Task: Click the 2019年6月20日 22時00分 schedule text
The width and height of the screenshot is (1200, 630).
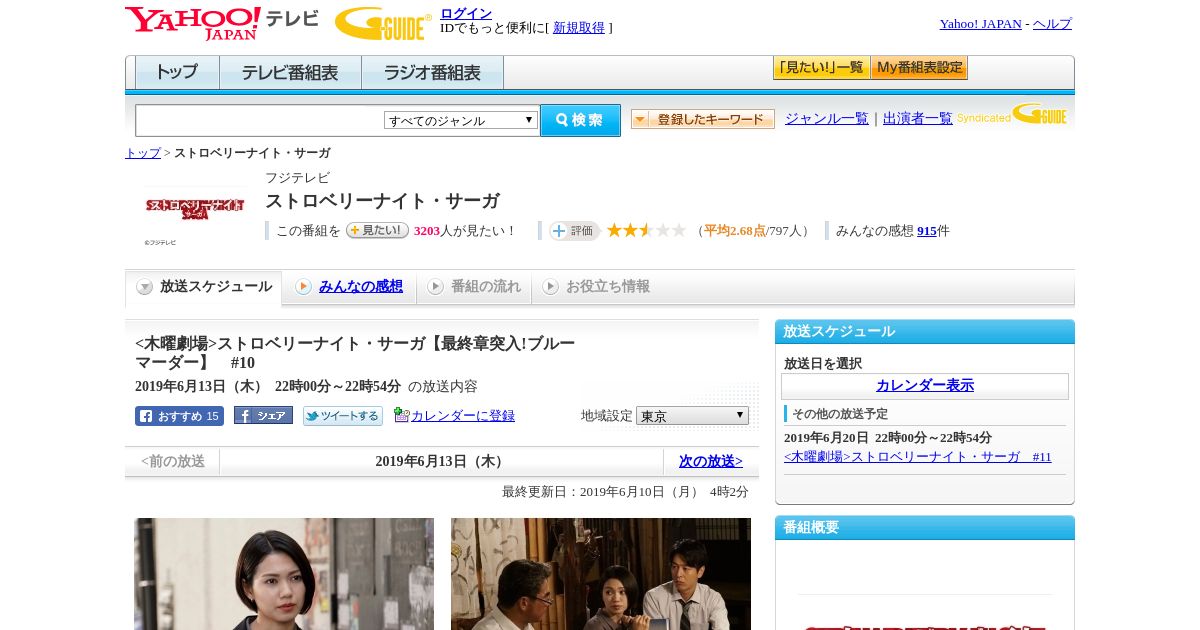Action: click(888, 438)
